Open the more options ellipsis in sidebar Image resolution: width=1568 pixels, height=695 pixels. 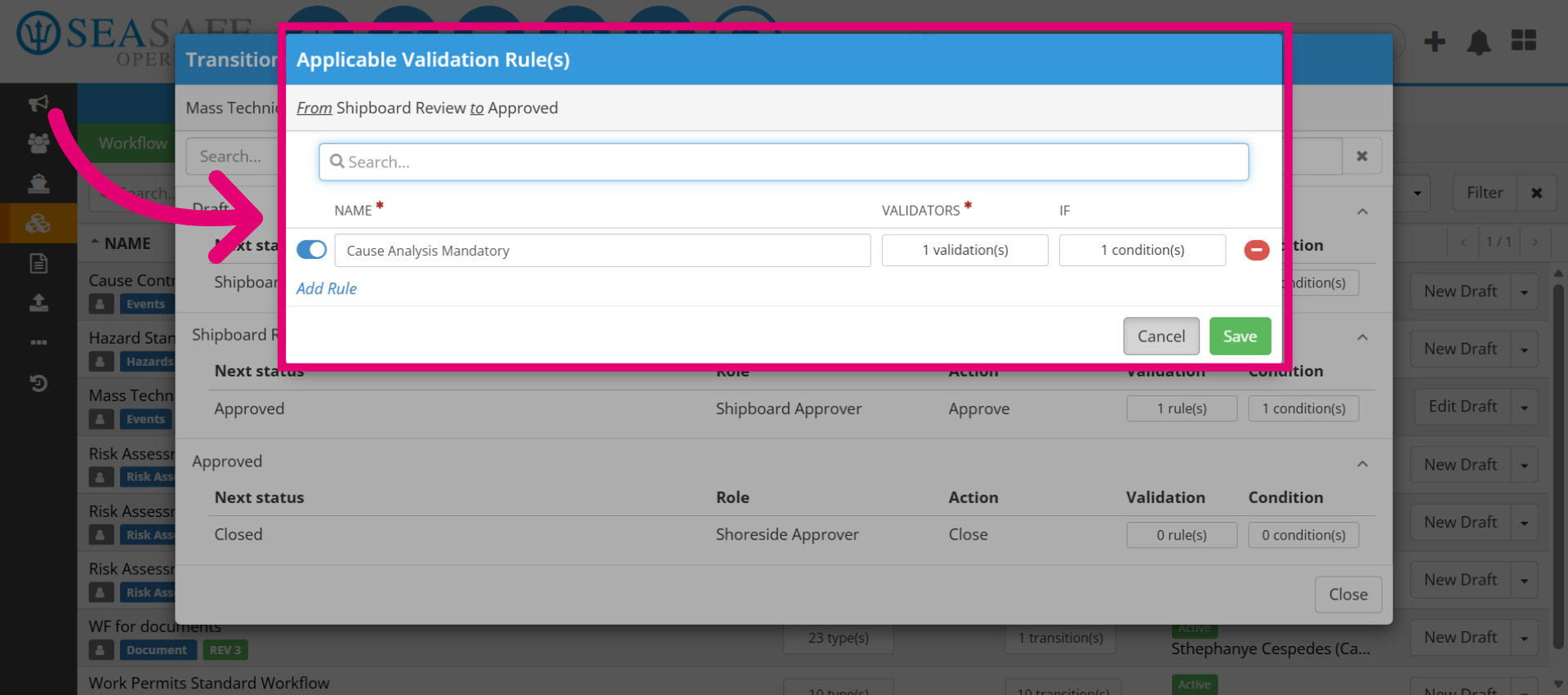38,342
